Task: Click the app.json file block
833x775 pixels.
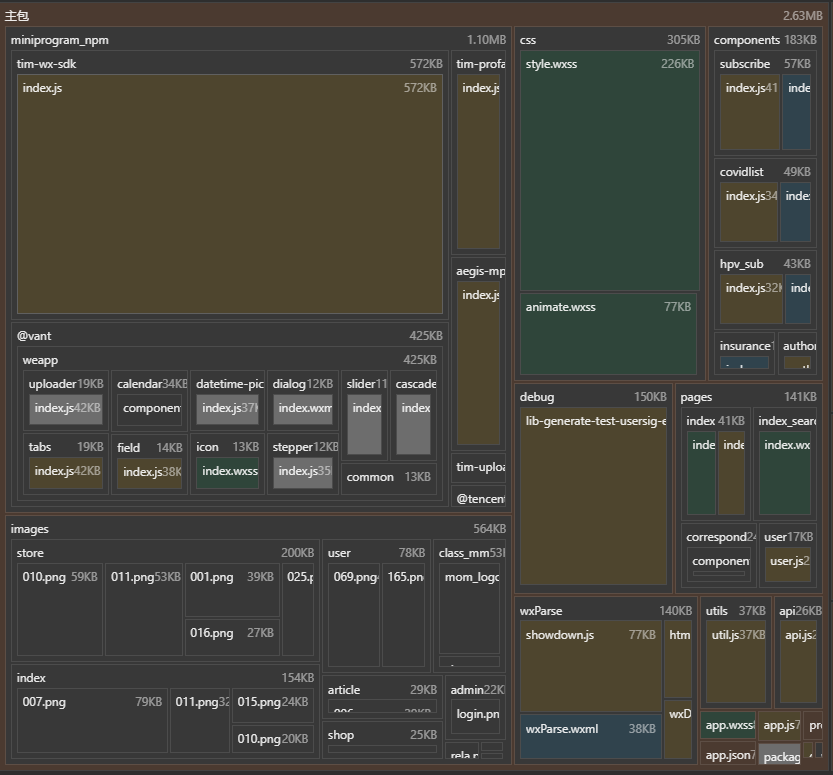Action: point(728,754)
